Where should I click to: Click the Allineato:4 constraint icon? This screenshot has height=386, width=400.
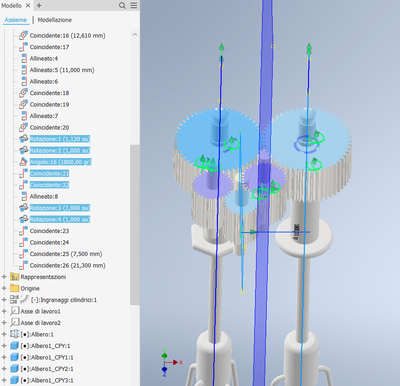[24, 58]
